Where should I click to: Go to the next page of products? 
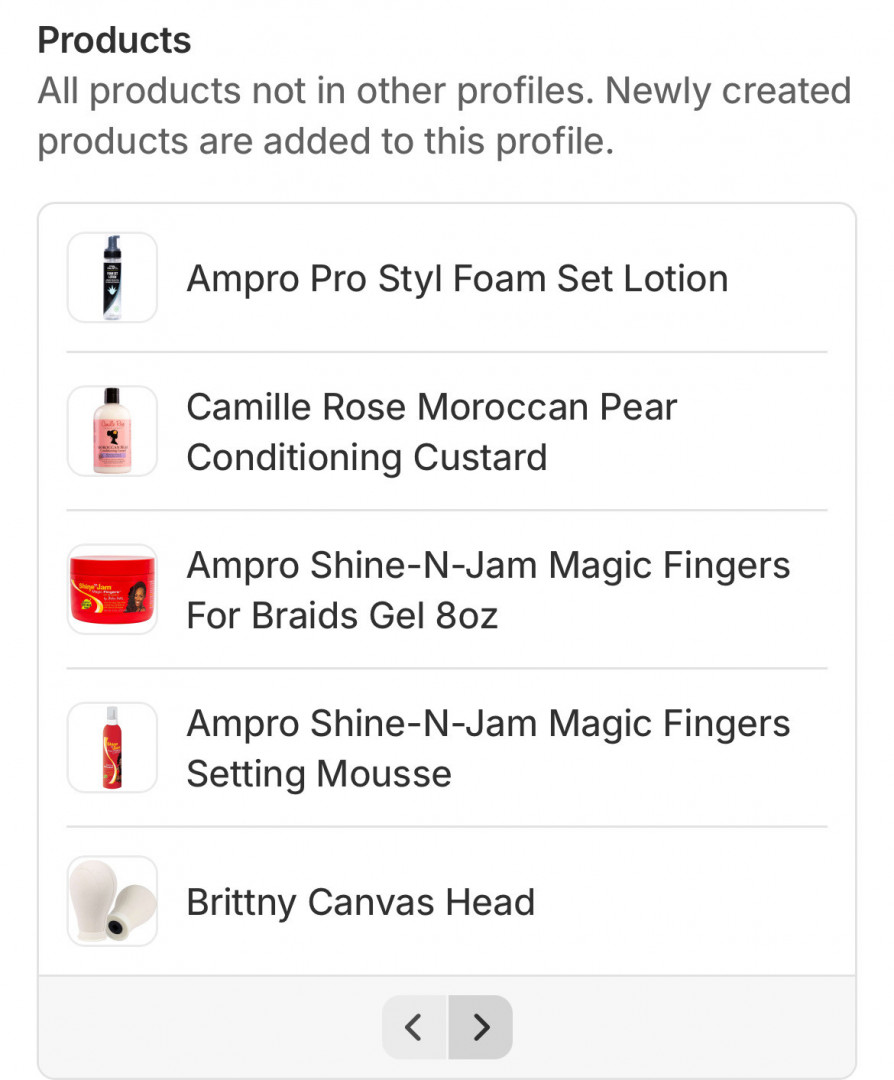(x=480, y=1026)
